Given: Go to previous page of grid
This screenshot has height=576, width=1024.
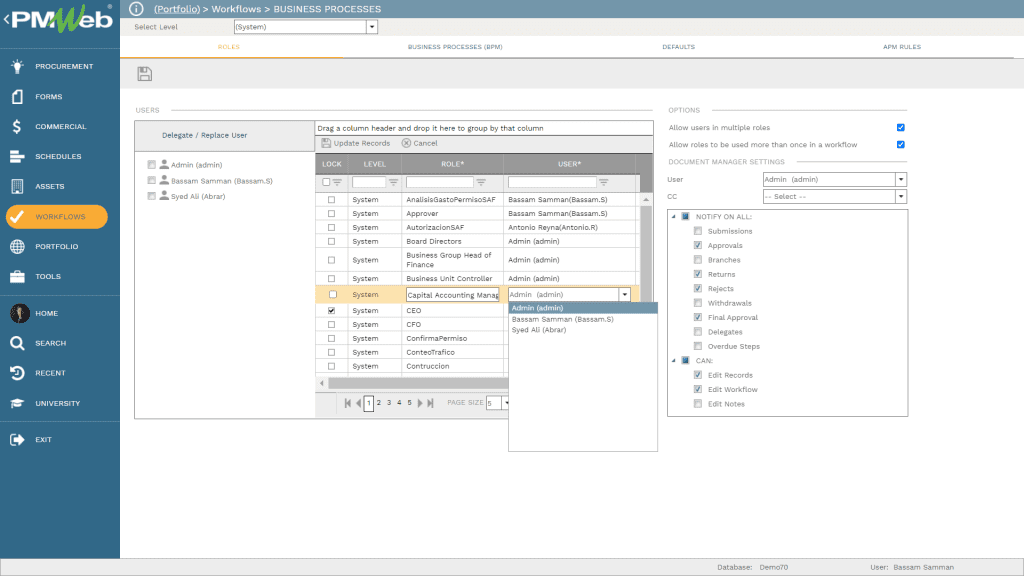Looking at the screenshot, I should coord(359,404).
